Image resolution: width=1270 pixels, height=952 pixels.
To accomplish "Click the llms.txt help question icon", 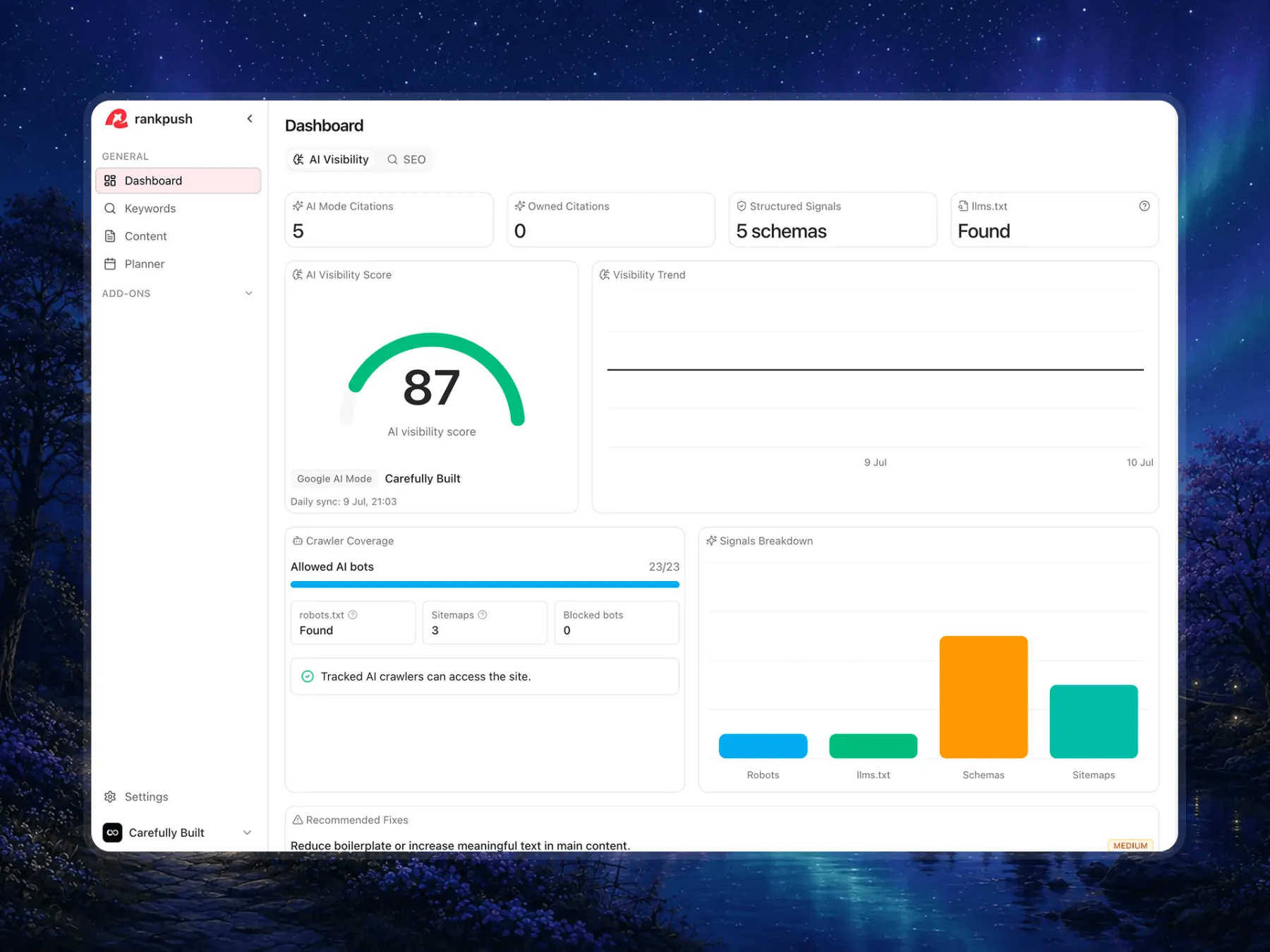I will [x=1144, y=206].
